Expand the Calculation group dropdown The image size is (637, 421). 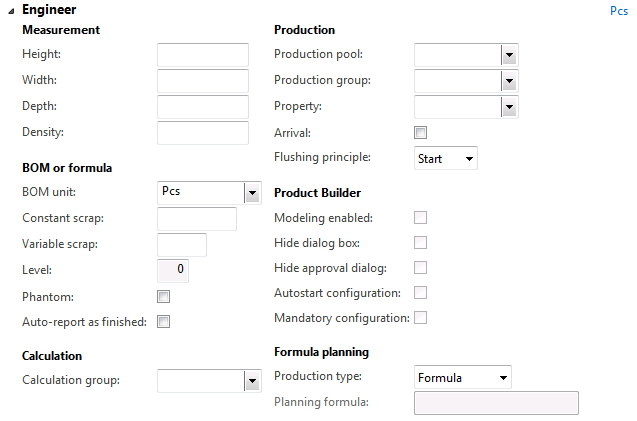coord(252,380)
